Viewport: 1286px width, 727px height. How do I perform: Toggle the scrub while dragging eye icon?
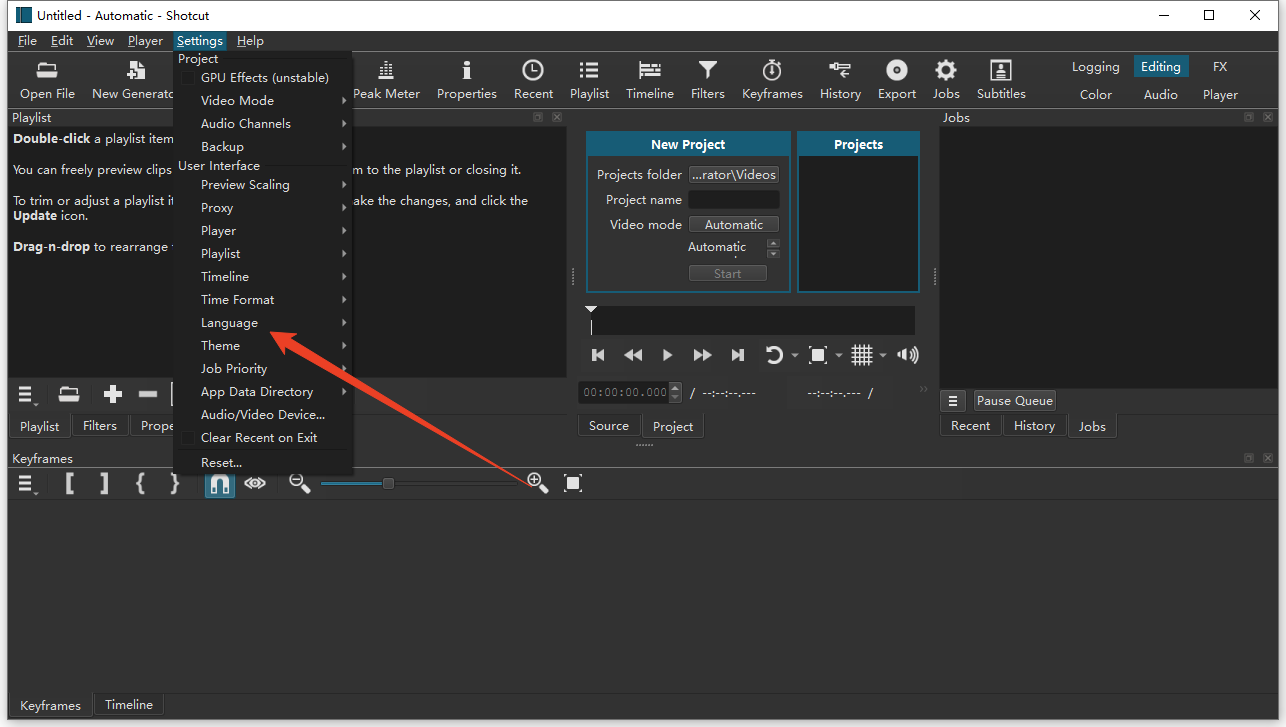click(255, 483)
